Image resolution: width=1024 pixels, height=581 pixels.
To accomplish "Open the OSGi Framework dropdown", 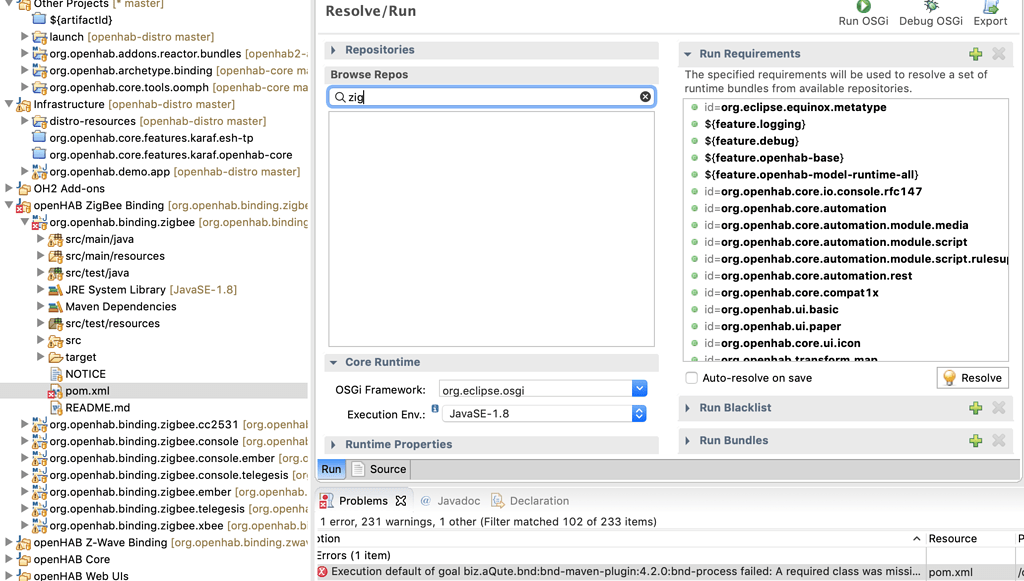I will (639, 389).
